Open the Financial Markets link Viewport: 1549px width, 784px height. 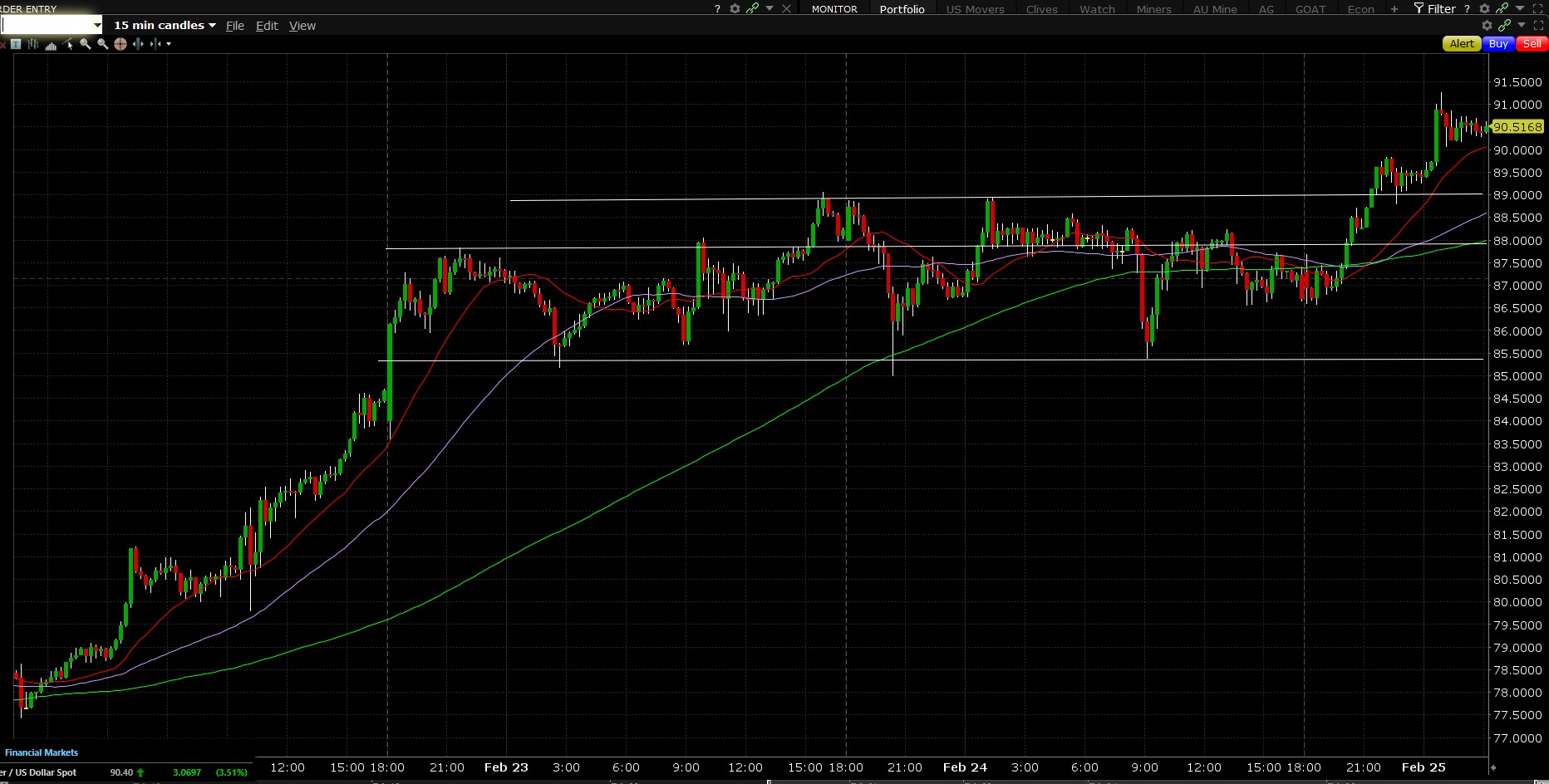[42, 752]
